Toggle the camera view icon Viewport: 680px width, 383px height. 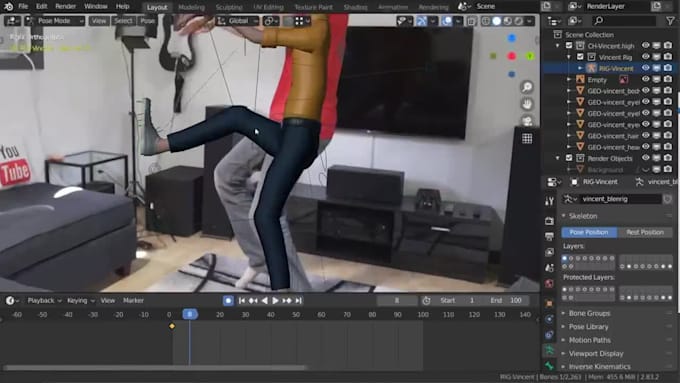click(527, 121)
